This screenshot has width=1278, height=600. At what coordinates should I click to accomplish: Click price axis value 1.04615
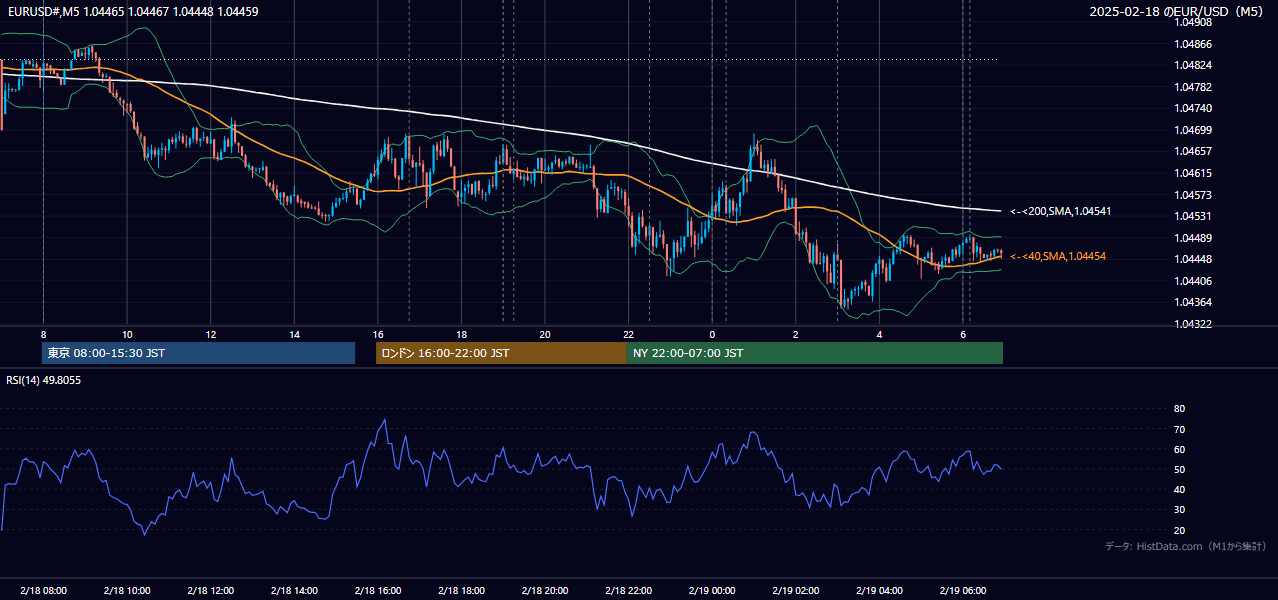(x=1194, y=173)
